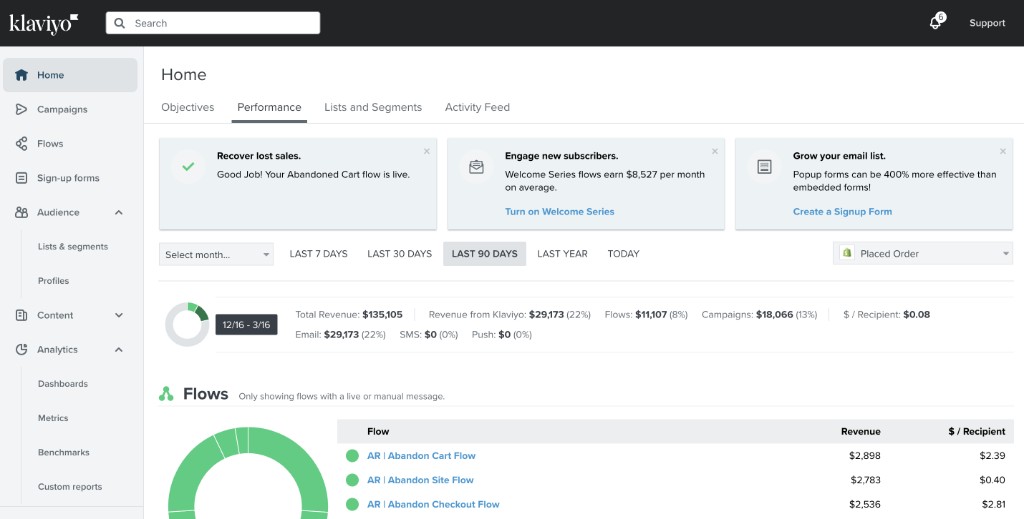This screenshot has width=1024, height=519.
Task: Click the Campaigns paper plane icon
Action: coord(22,109)
